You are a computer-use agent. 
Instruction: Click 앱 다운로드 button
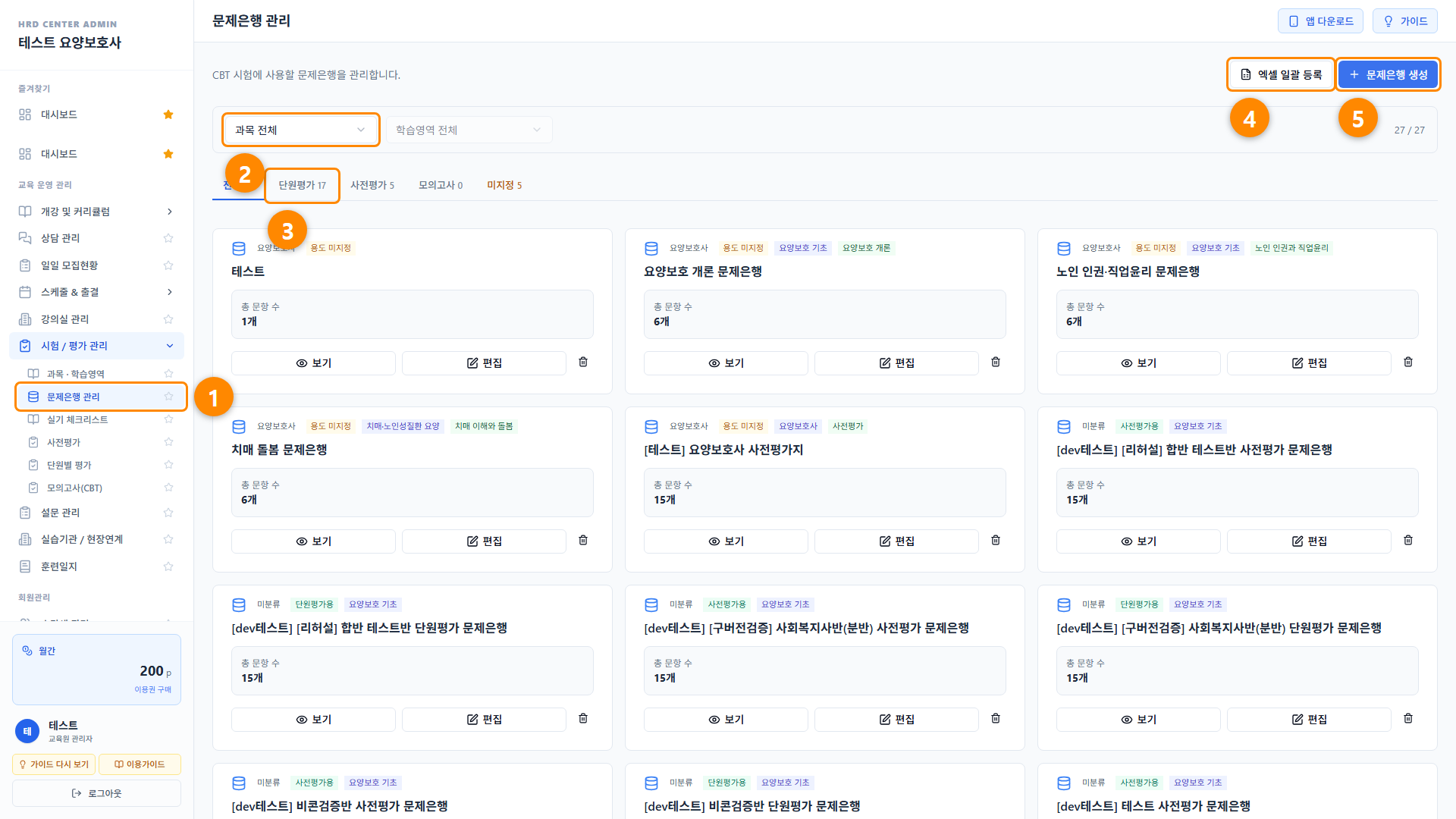(x=1320, y=21)
